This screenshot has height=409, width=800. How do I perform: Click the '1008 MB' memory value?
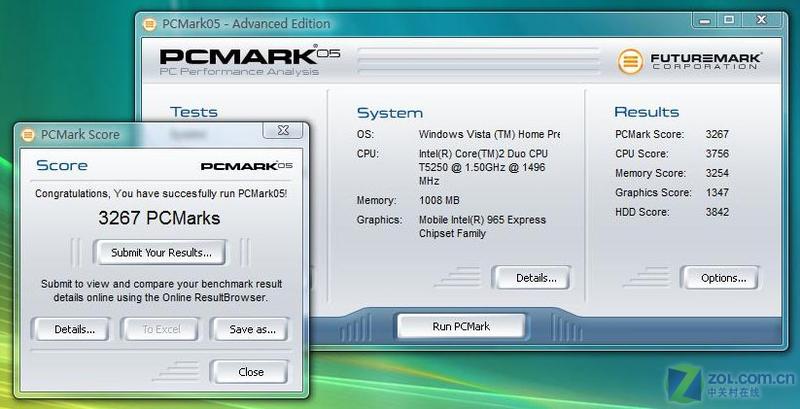tap(439, 200)
